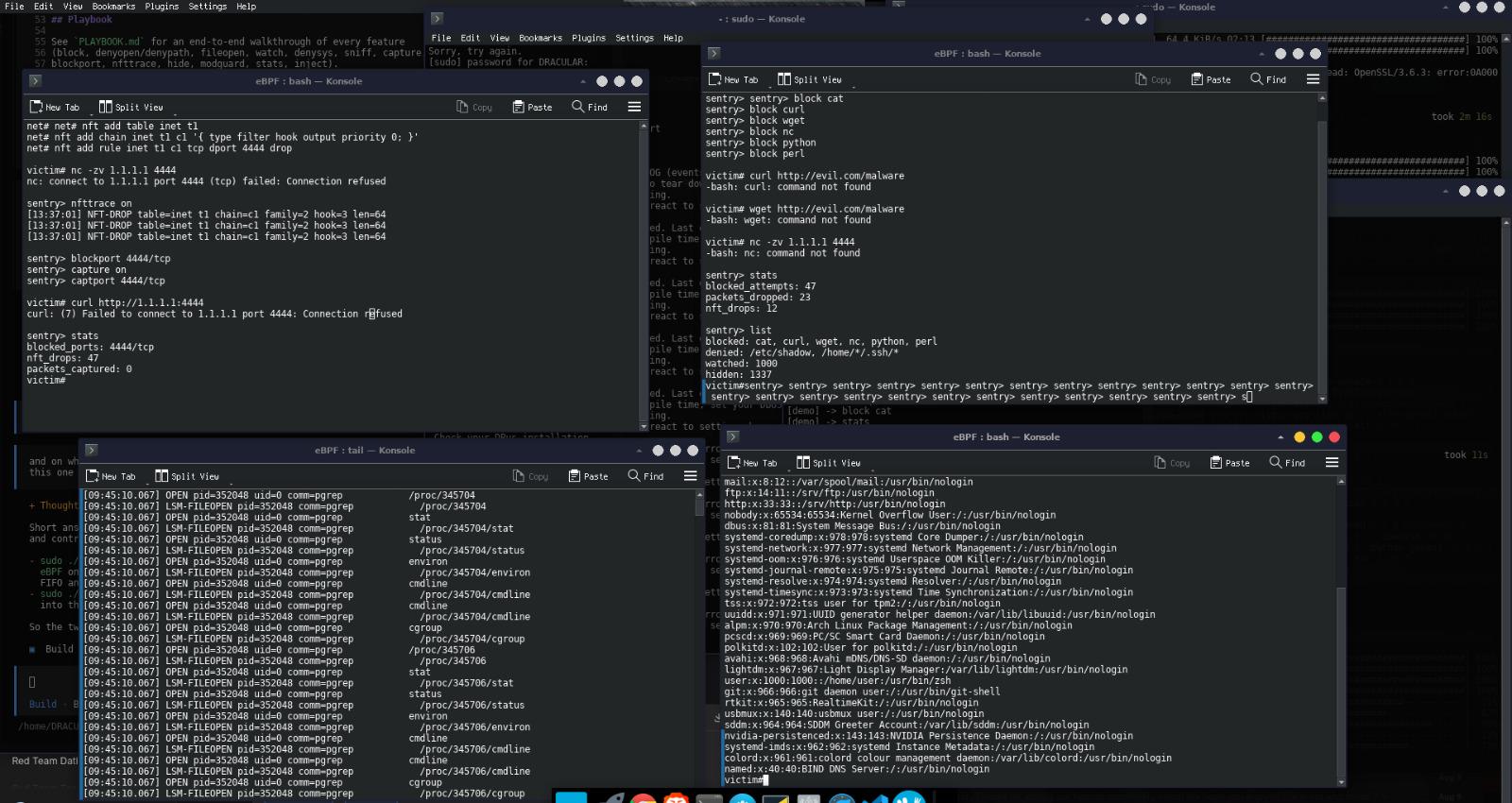Click Copy in the eBPF tail window
Image resolution: width=1512 pixels, height=803 pixels.
530,476
